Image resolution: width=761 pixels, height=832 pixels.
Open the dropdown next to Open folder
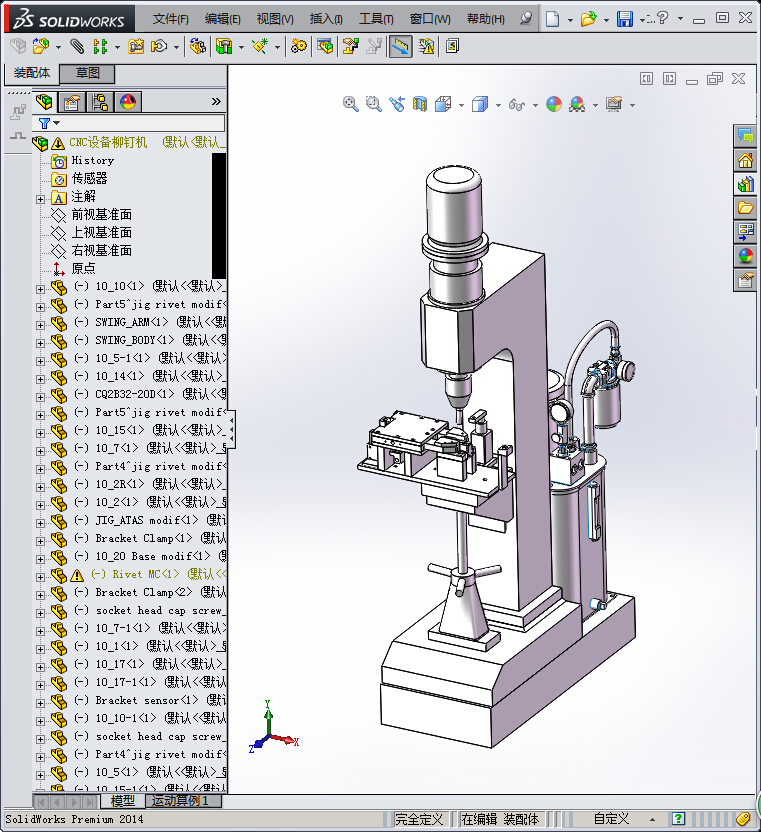[x=606, y=20]
